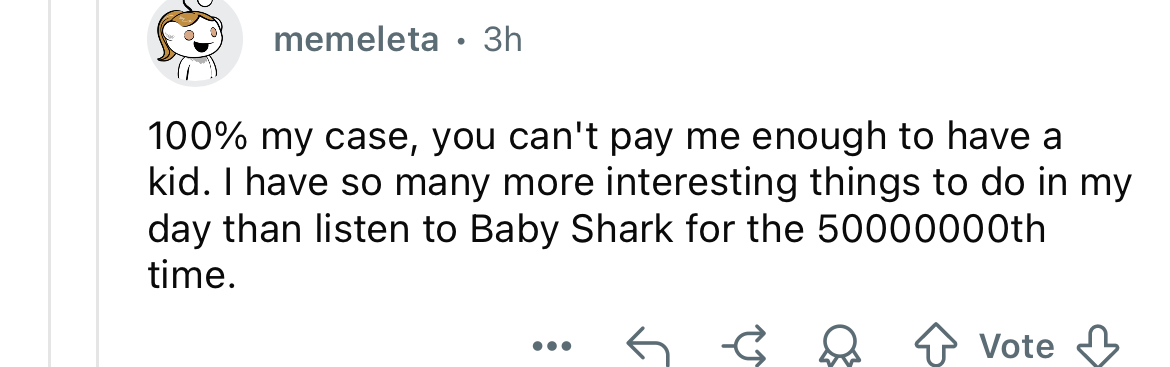Collapse thread using the inner vertical line
The image size is (1170, 367).
tap(98, 184)
